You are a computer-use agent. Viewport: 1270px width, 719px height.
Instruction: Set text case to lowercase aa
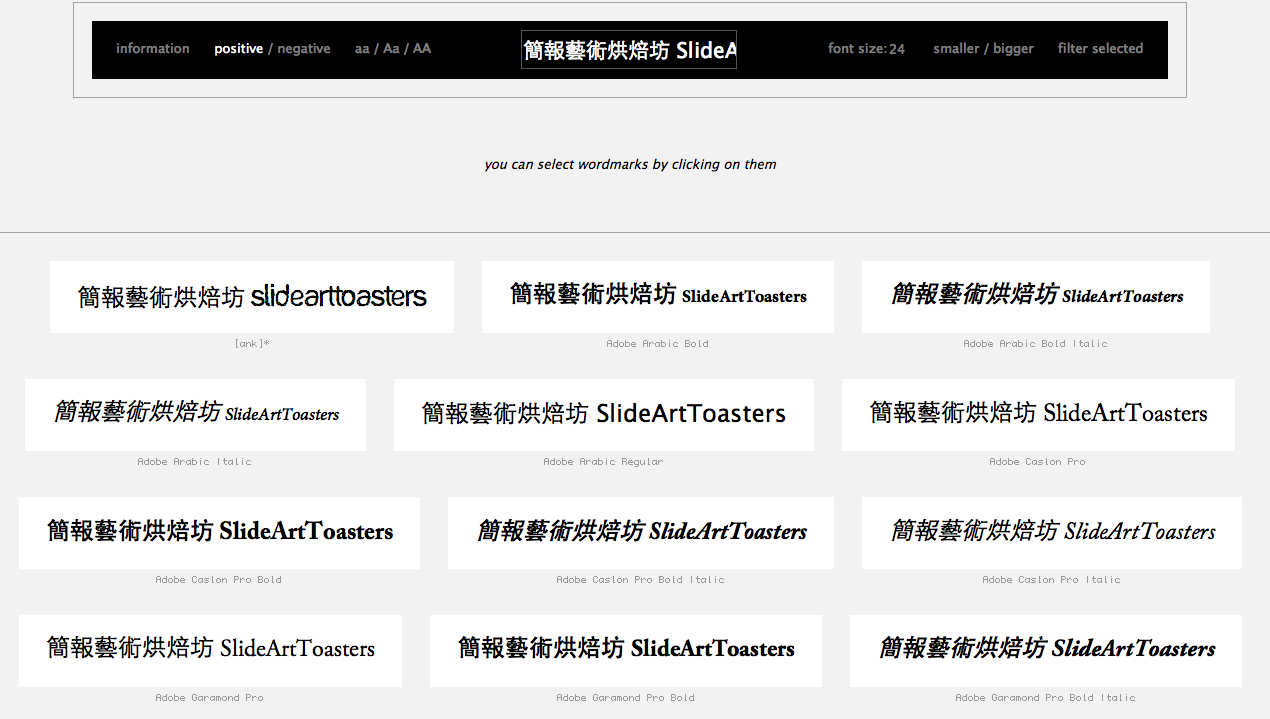362,49
